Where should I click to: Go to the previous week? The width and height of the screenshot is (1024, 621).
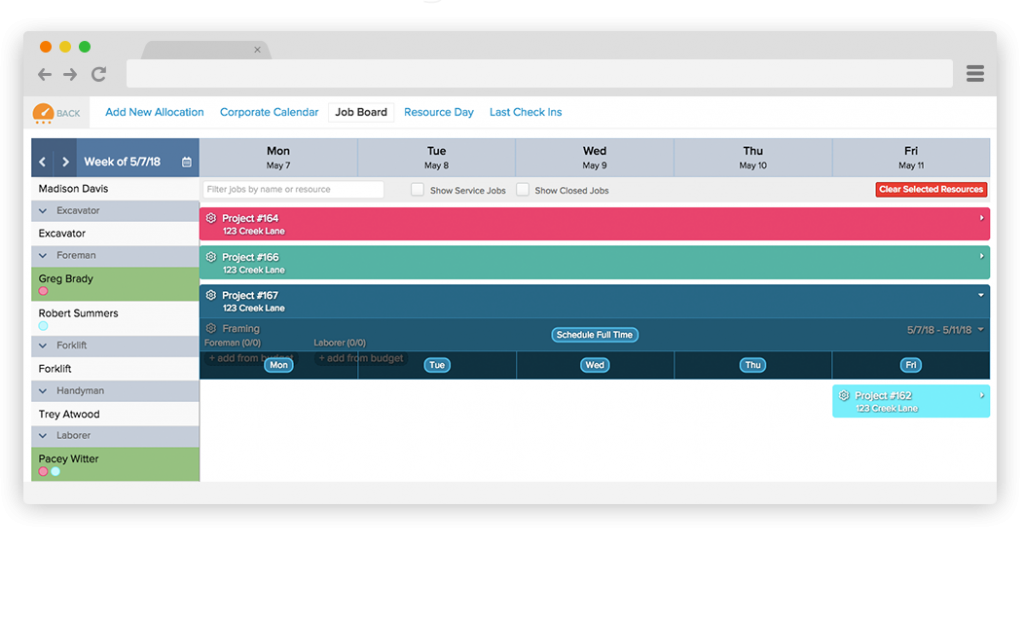click(x=42, y=161)
